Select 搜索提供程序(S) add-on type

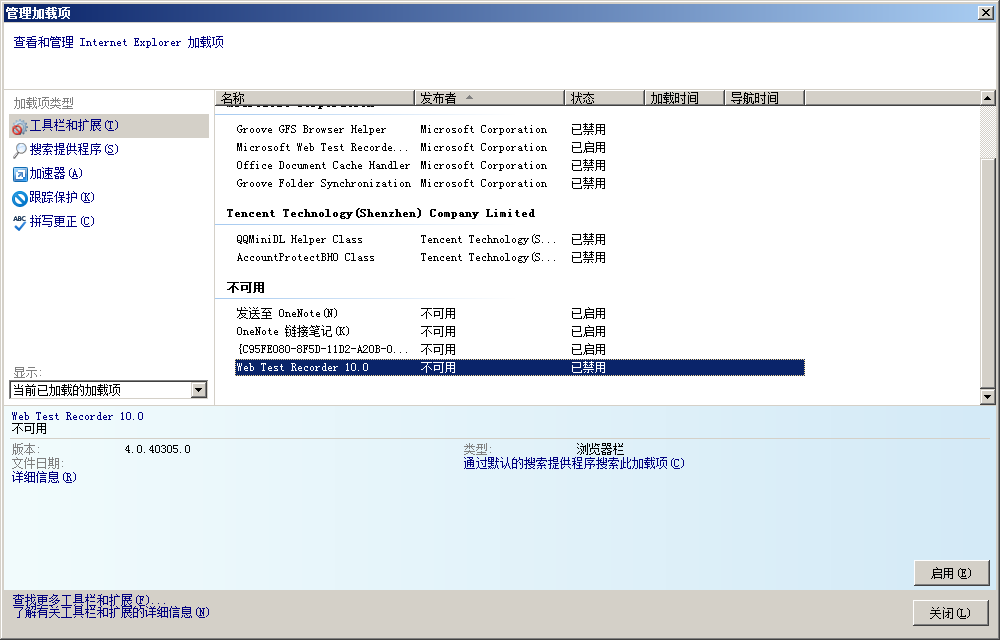[74, 149]
